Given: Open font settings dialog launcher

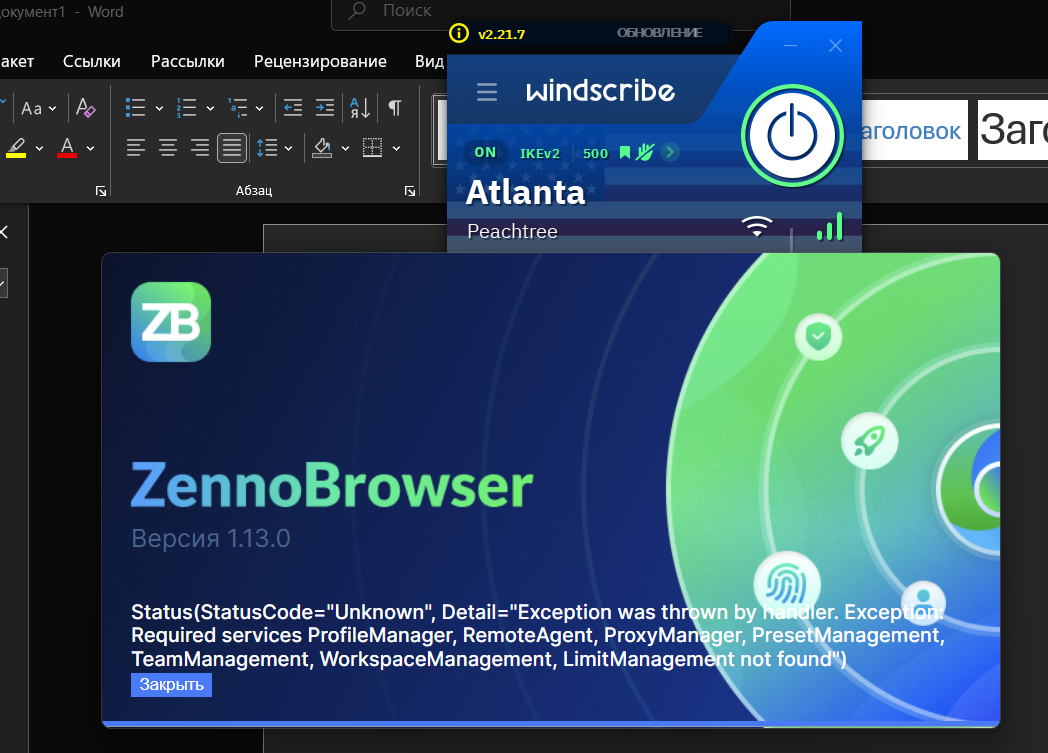Looking at the screenshot, I should (x=101, y=192).
